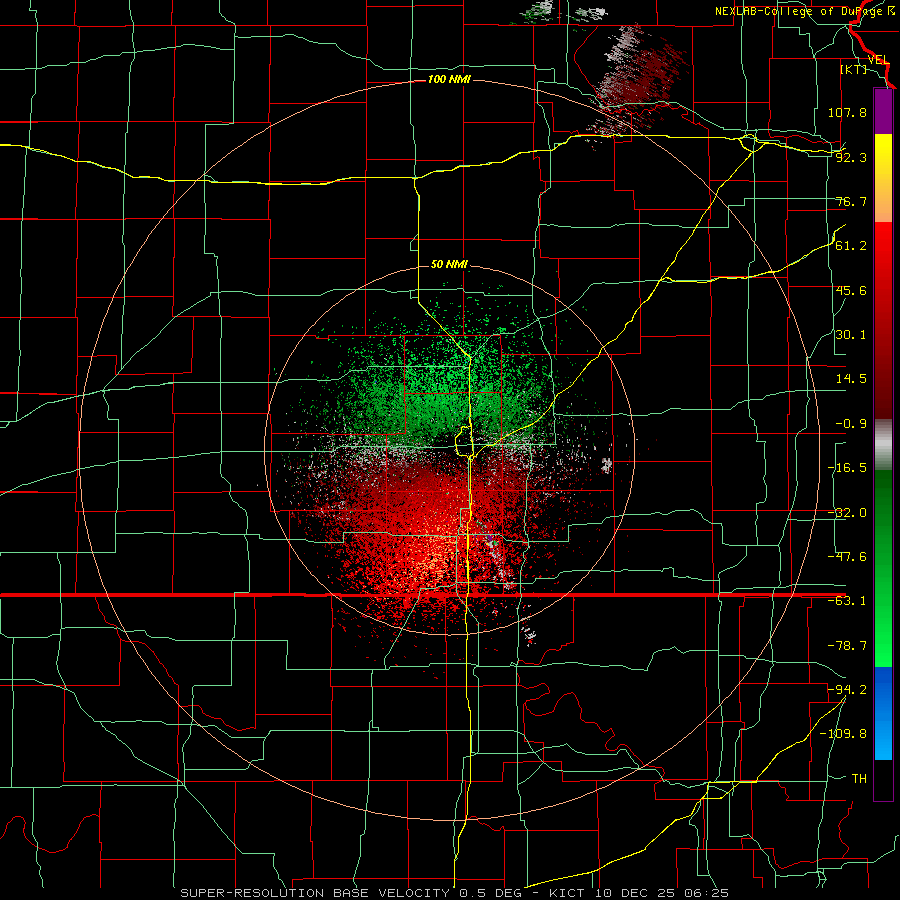Click the -32.0 velocity scale value

coord(847,513)
